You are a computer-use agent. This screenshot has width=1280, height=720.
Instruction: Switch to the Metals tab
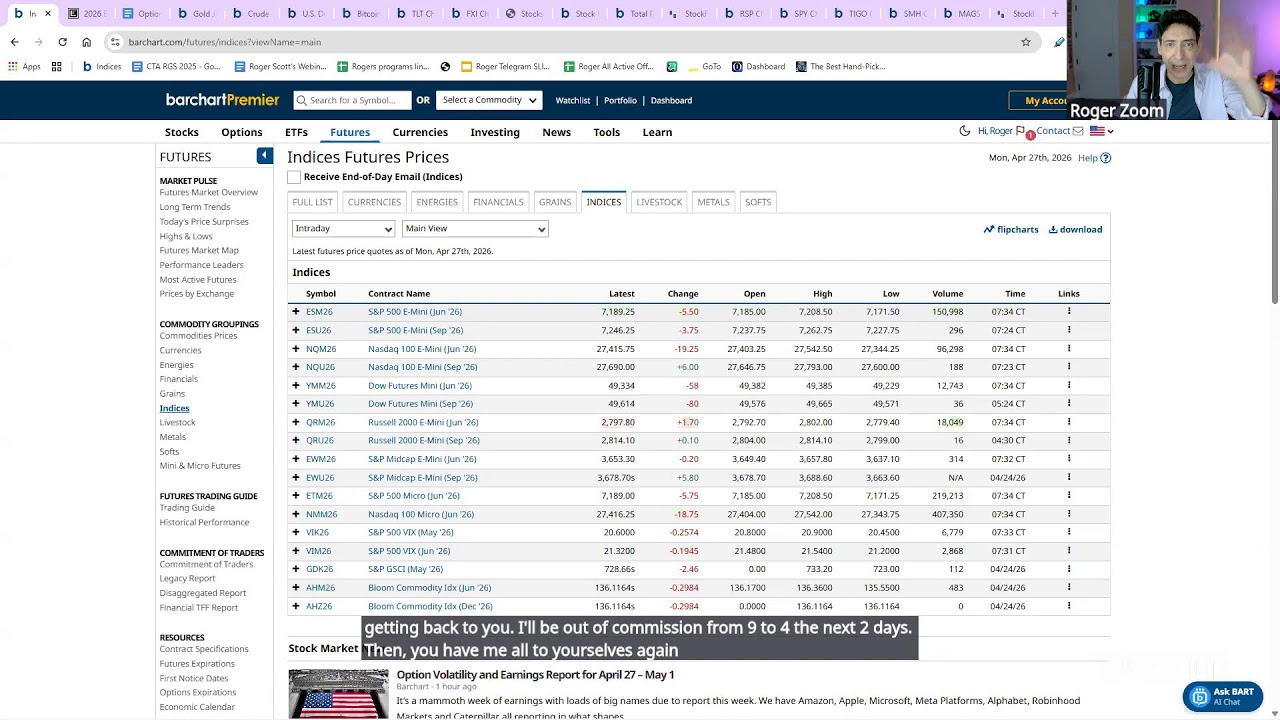click(713, 202)
